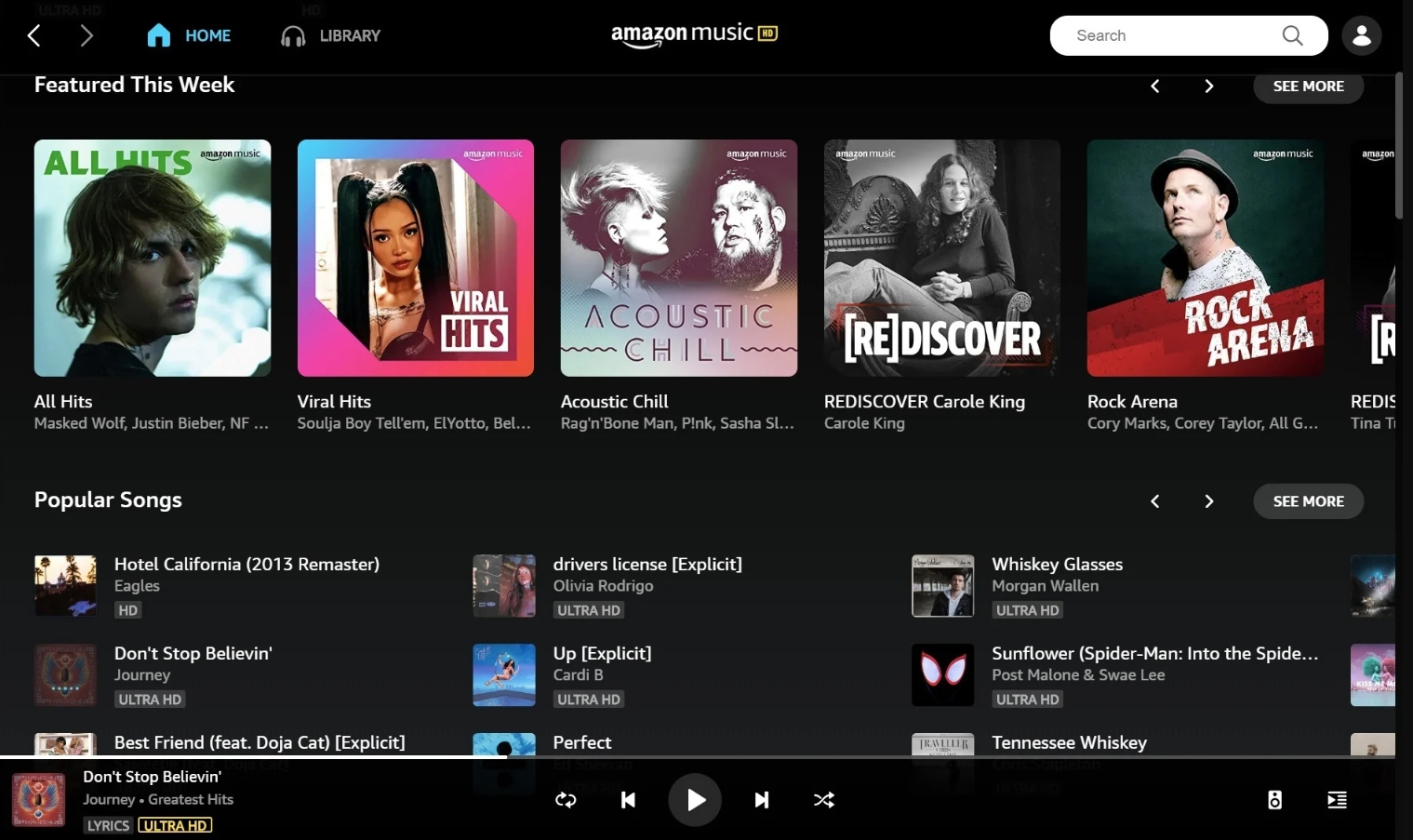Open the play queue icon
The height and width of the screenshot is (840, 1413).
[1337, 800]
